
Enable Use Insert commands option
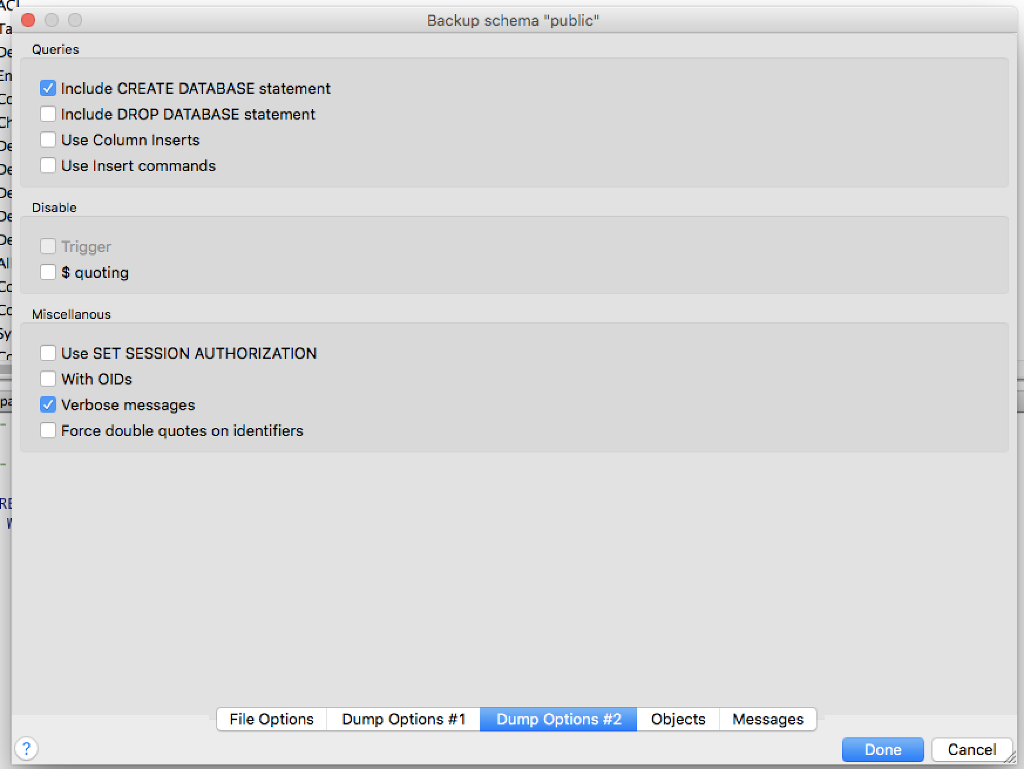(48, 166)
